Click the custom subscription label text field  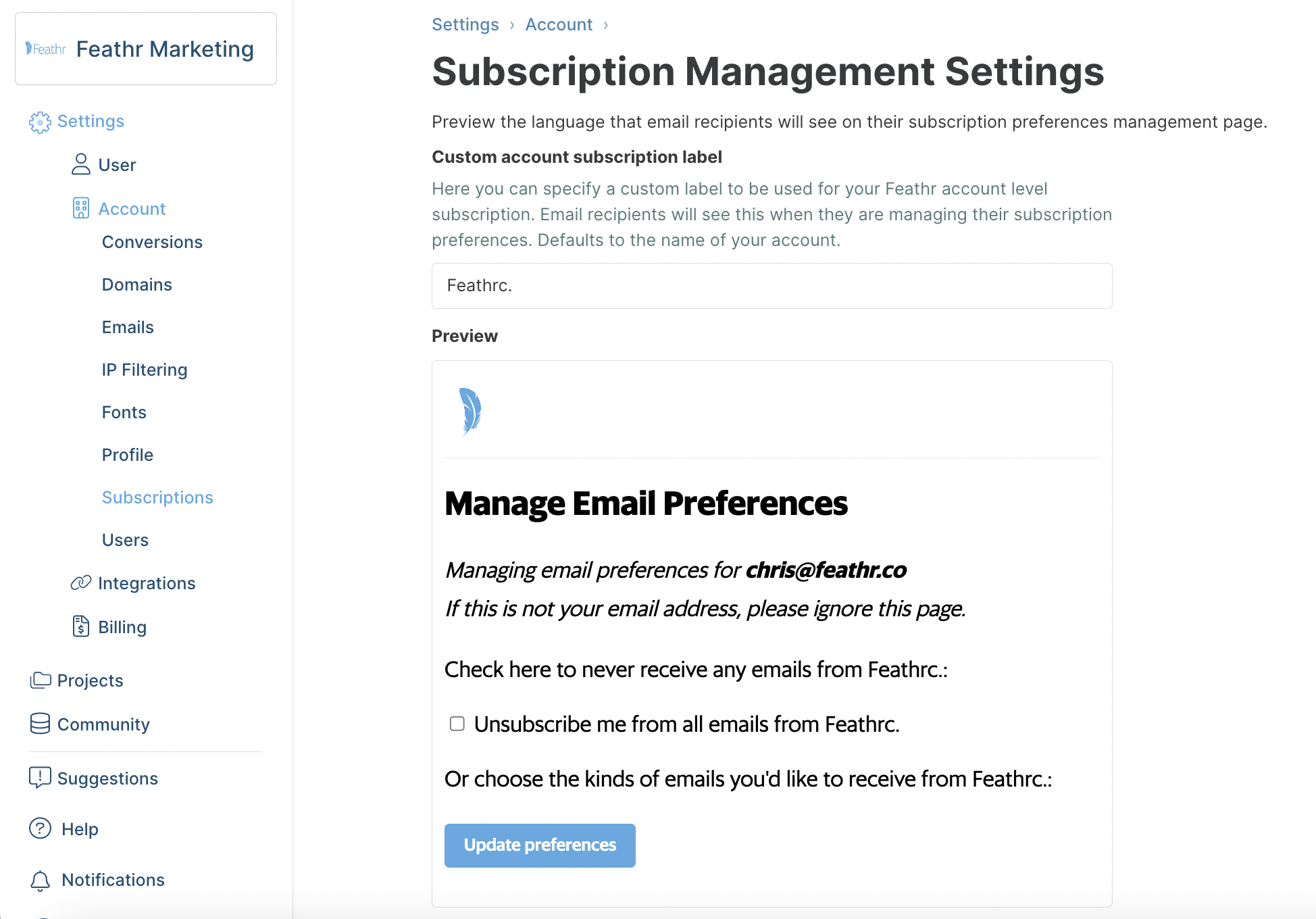771,286
